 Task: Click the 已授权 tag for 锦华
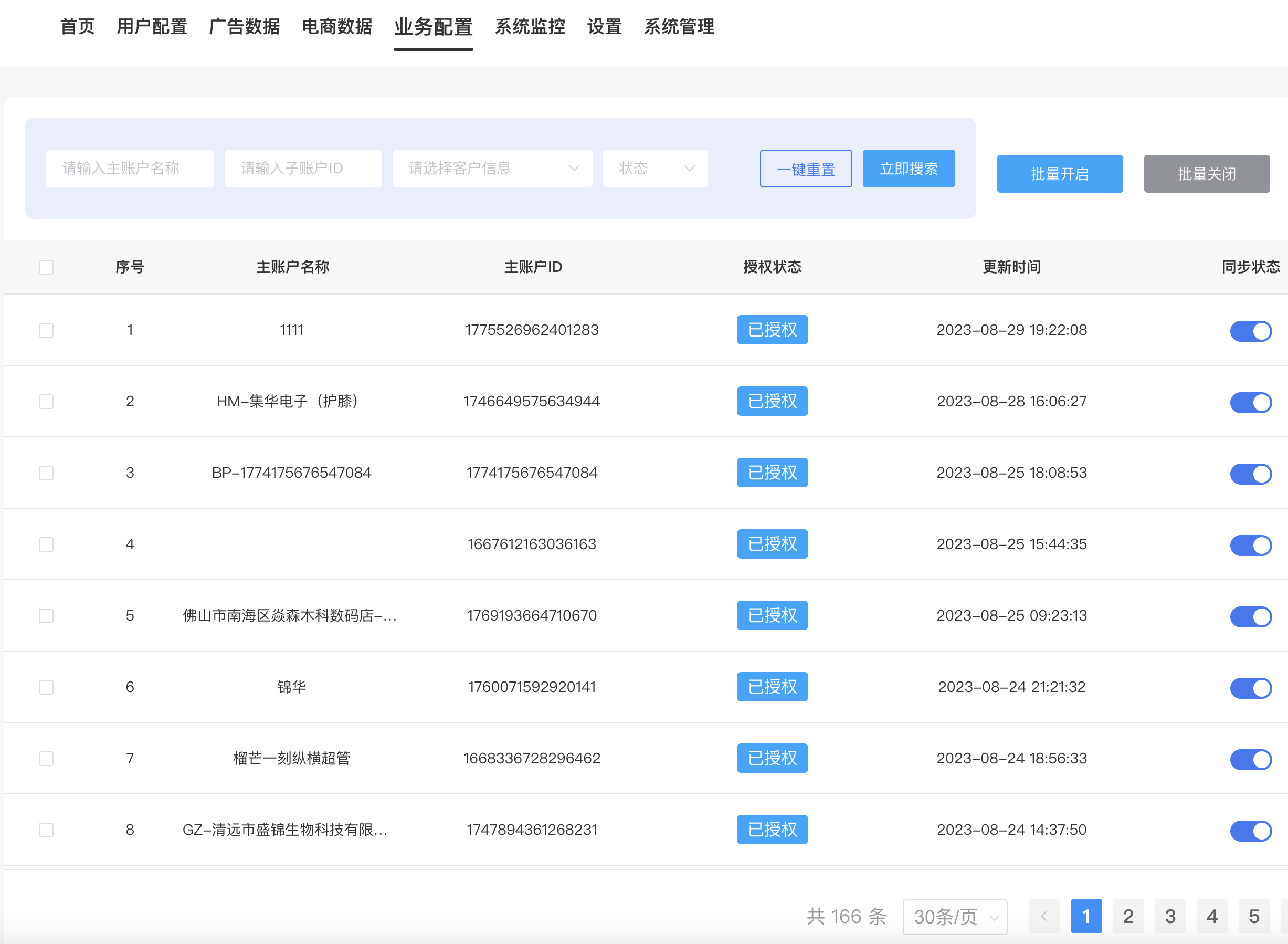coord(772,687)
